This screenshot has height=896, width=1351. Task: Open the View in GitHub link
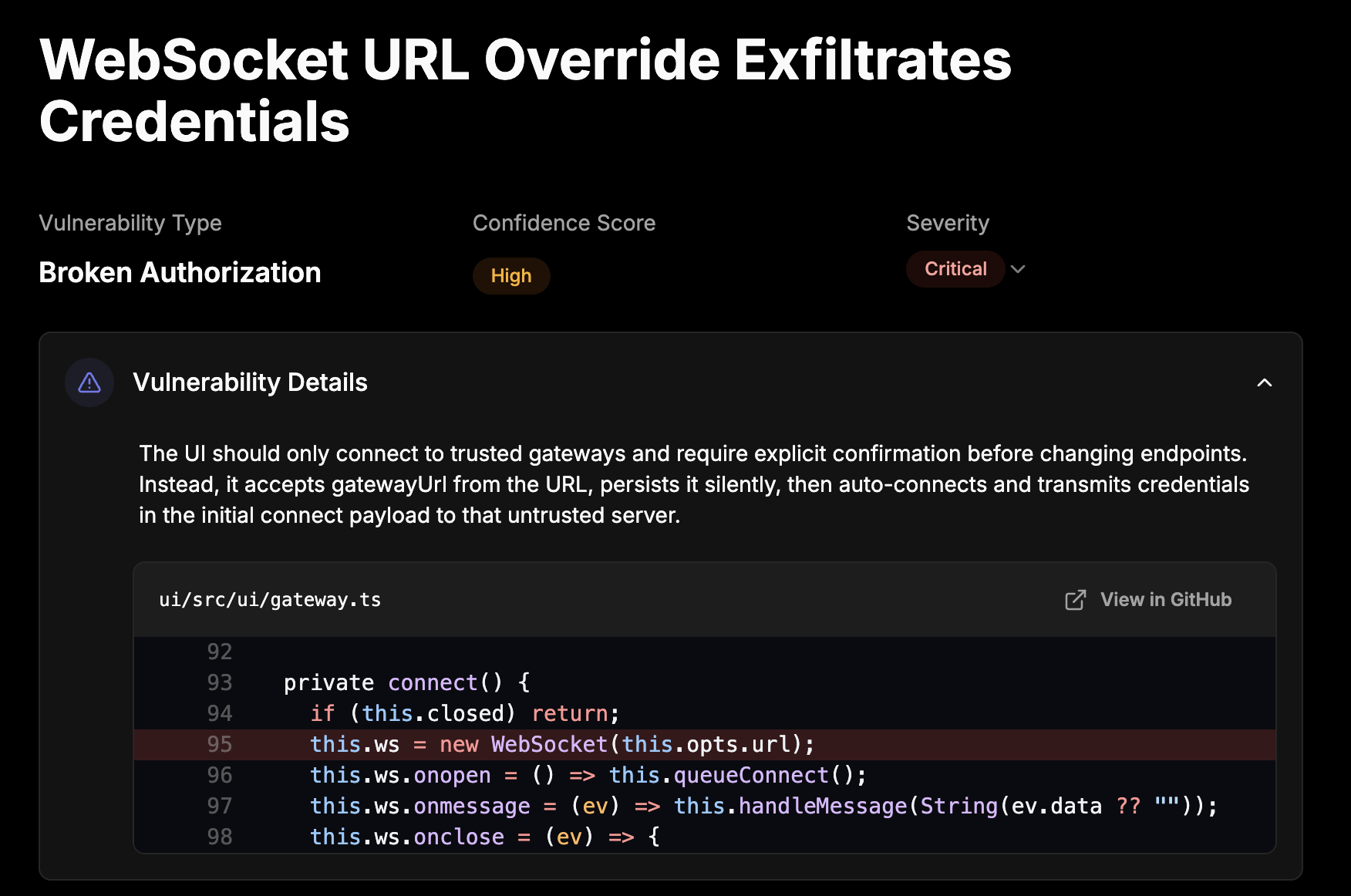pos(1165,600)
